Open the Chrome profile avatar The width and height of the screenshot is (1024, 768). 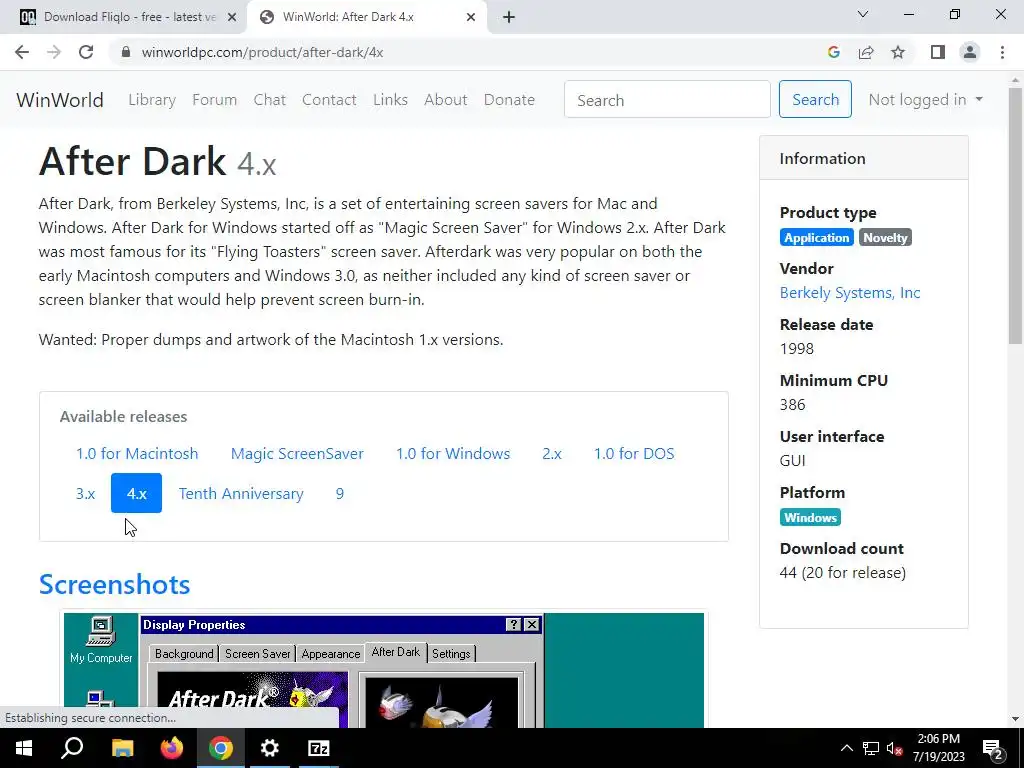point(970,52)
